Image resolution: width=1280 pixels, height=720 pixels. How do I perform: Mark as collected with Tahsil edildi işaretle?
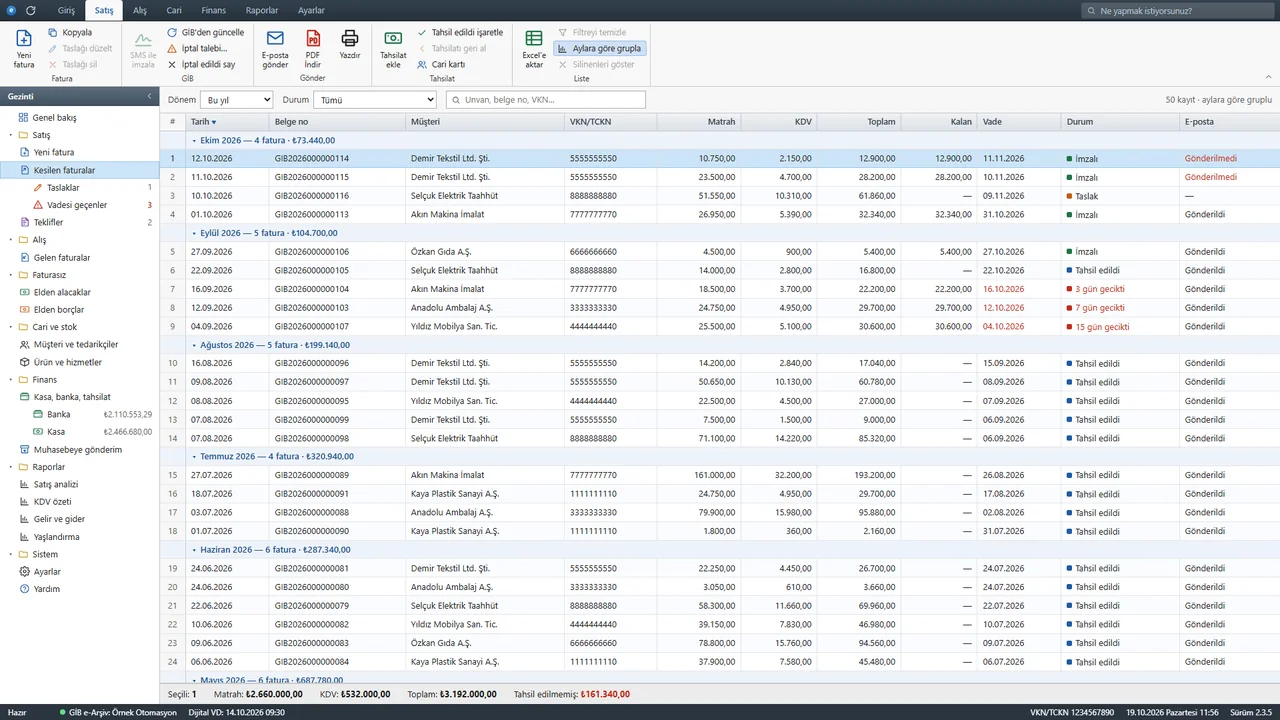pos(460,32)
